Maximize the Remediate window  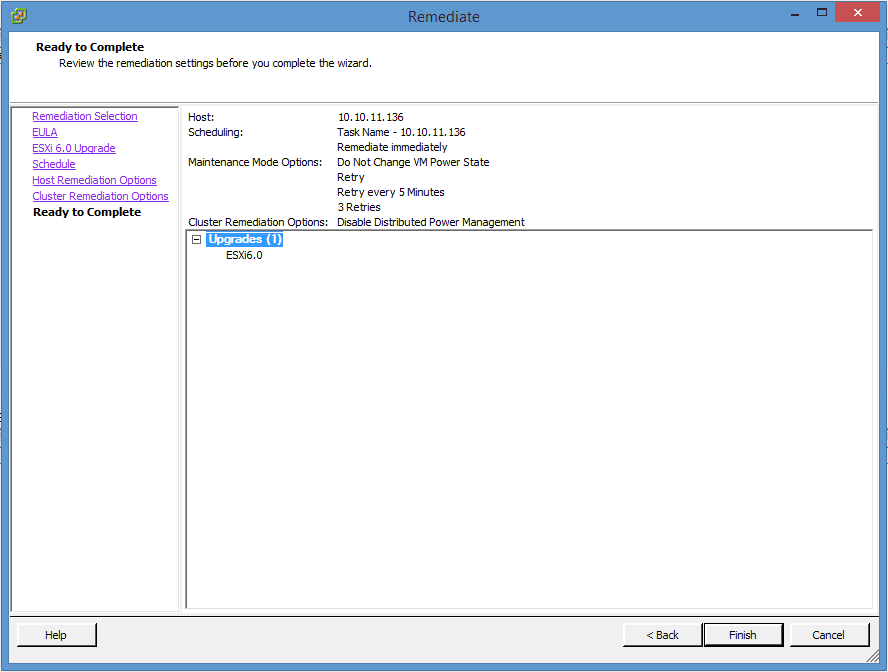(x=822, y=12)
